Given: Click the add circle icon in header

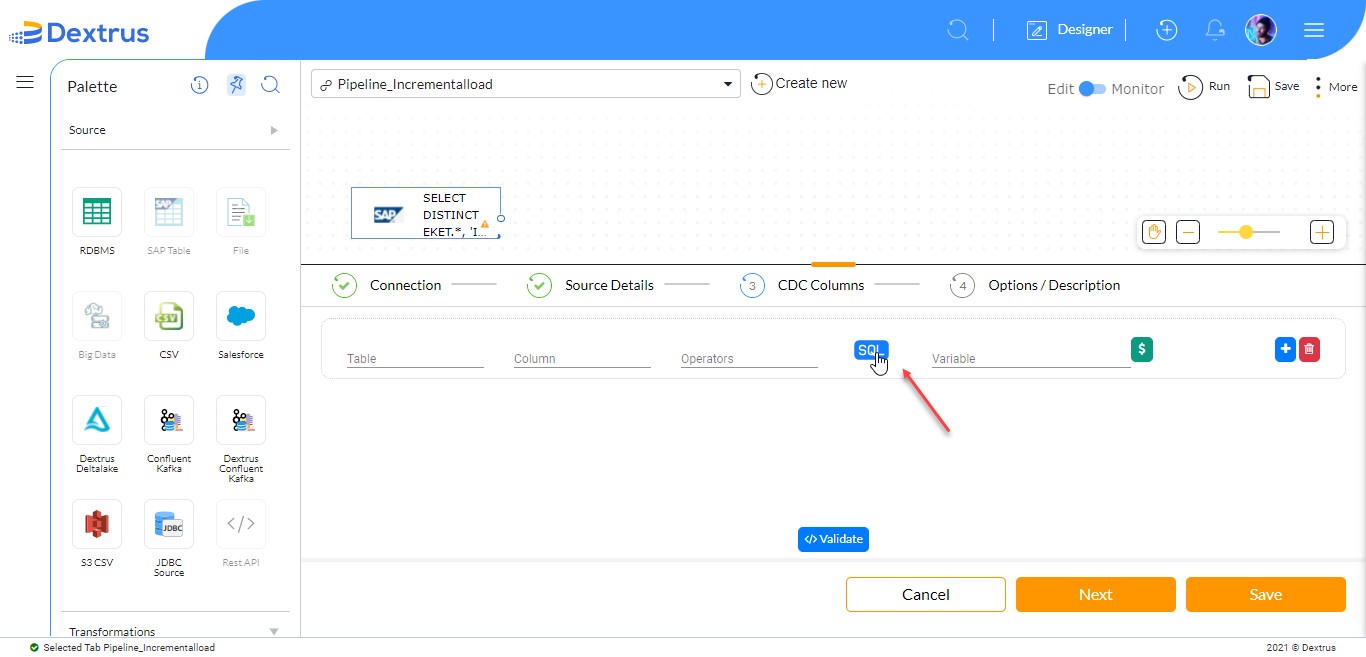Looking at the screenshot, I should point(1166,30).
